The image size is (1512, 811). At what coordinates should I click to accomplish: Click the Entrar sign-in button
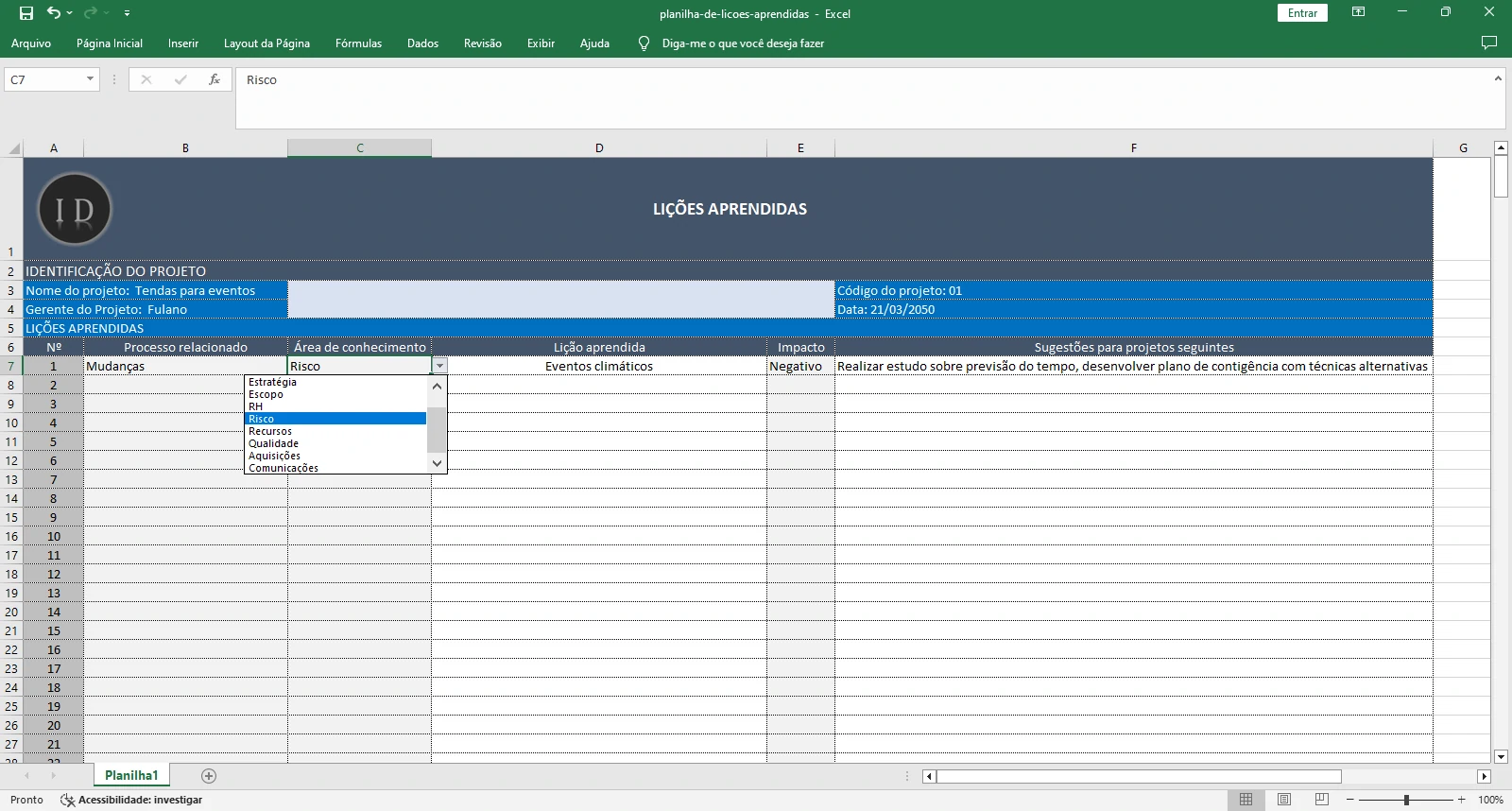1302,13
